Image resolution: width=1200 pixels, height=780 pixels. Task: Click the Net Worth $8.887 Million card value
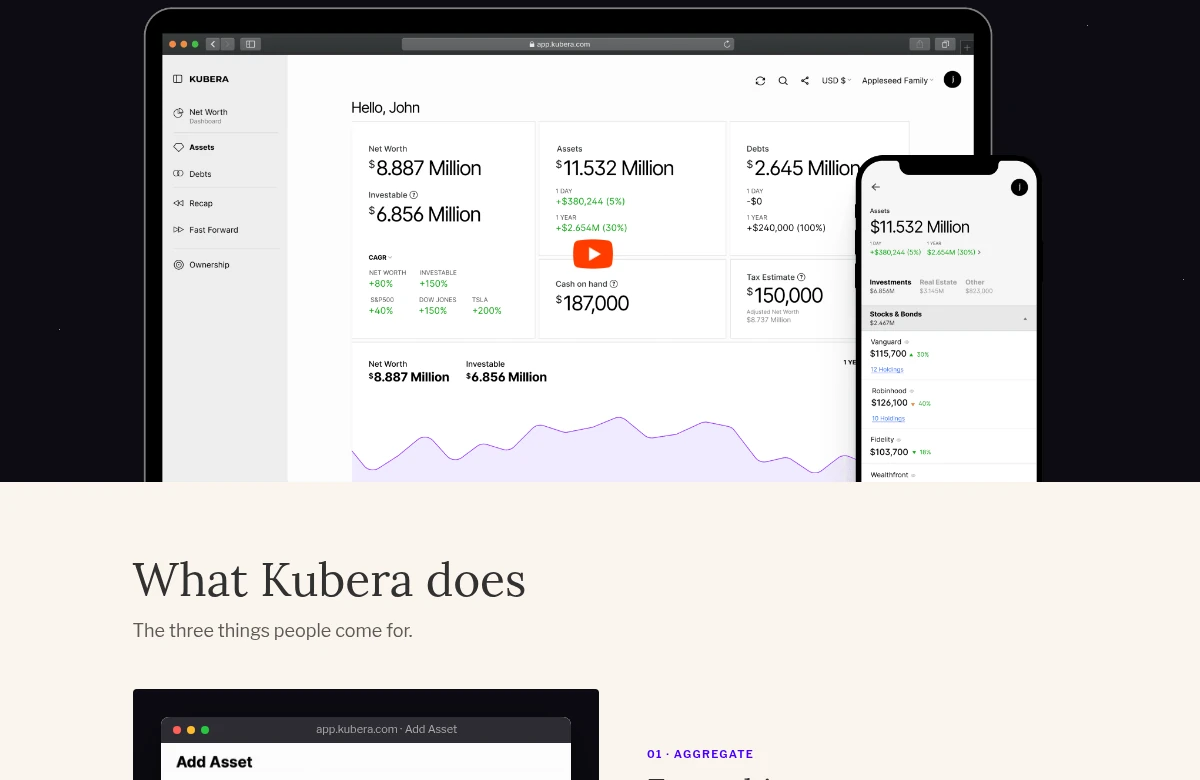[x=425, y=168]
